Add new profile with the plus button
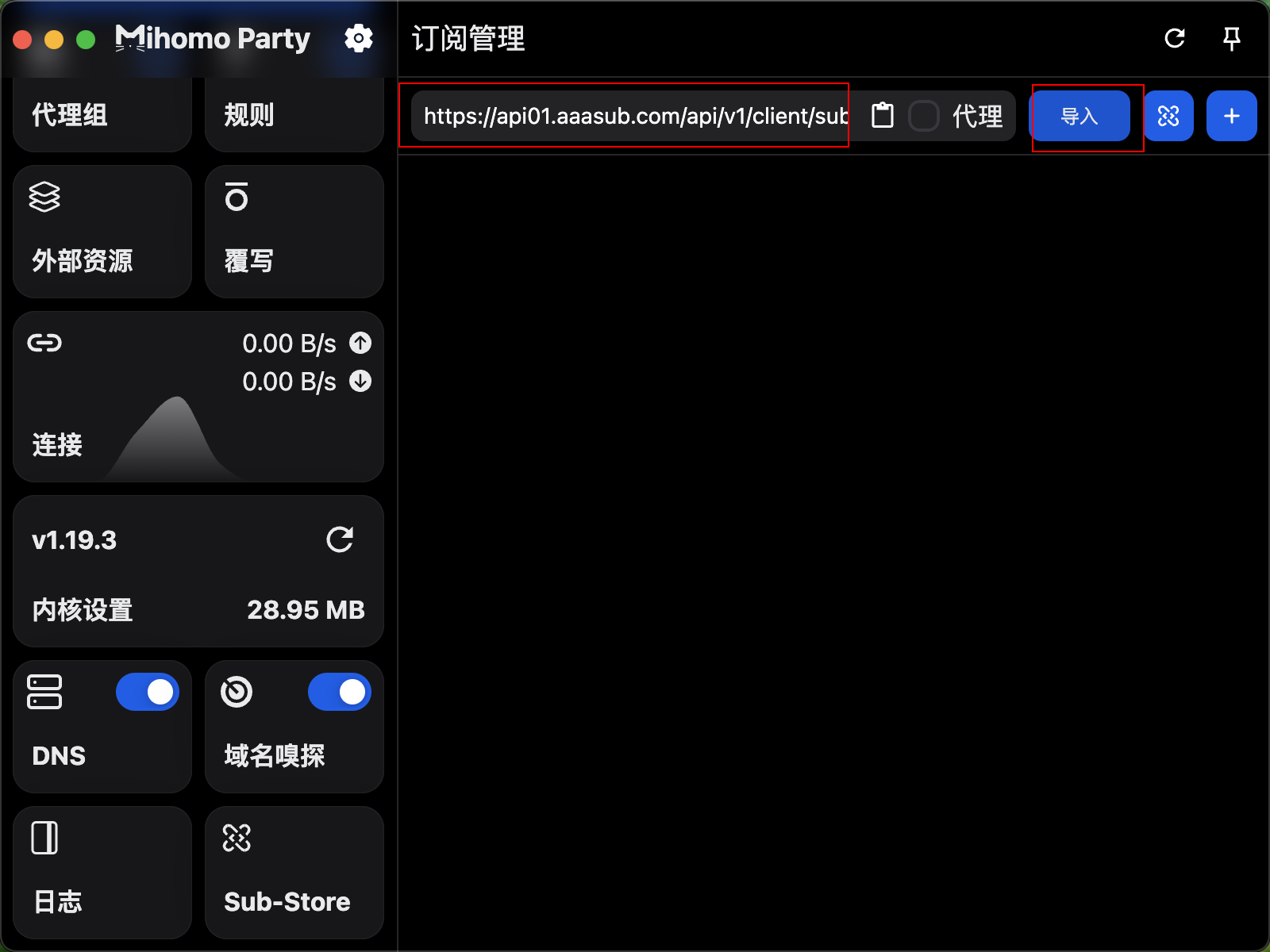Viewport: 1270px width, 952px height. coord(1232,116)
